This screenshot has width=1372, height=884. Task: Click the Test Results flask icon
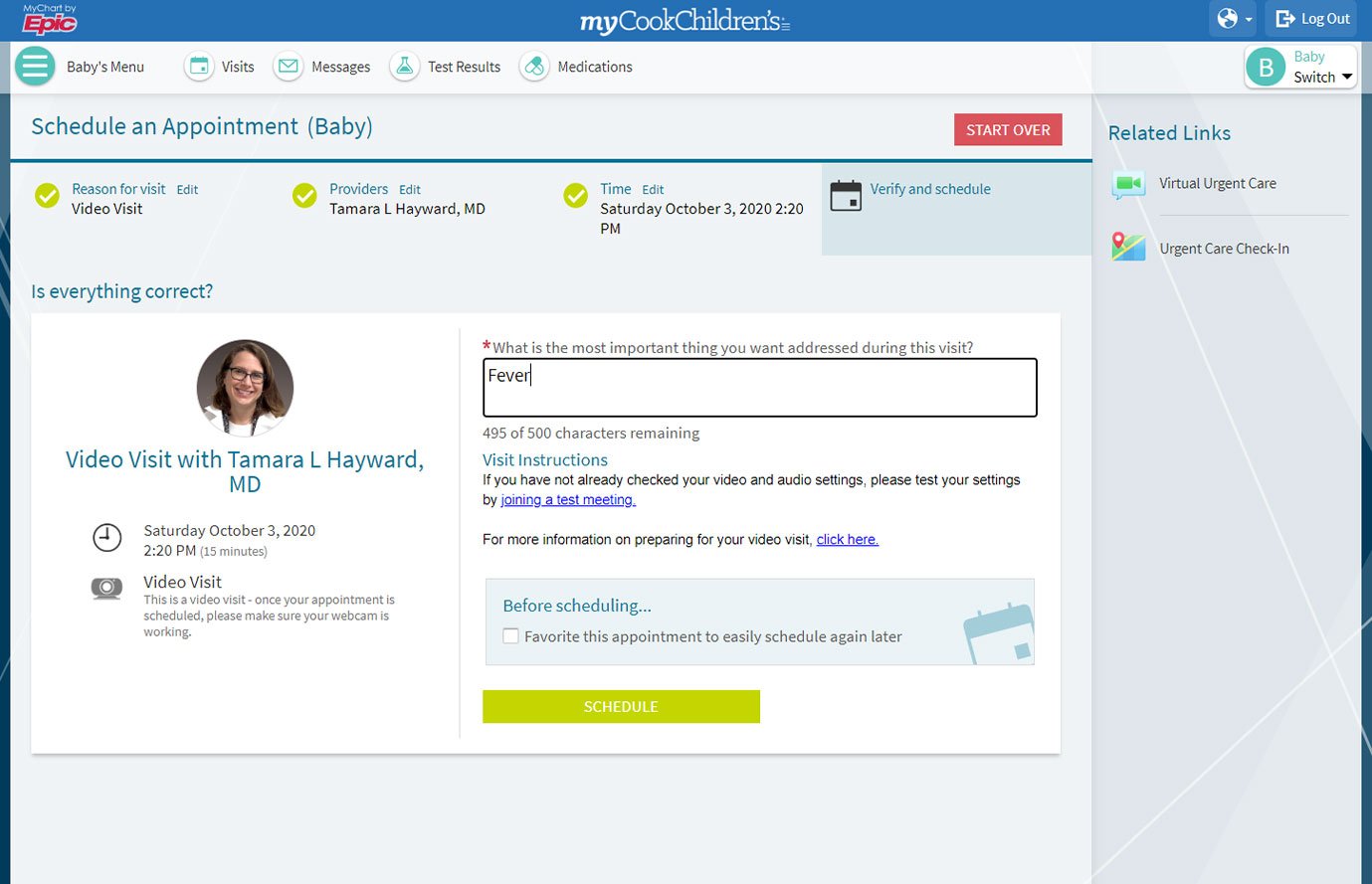[x=404, y=67]
